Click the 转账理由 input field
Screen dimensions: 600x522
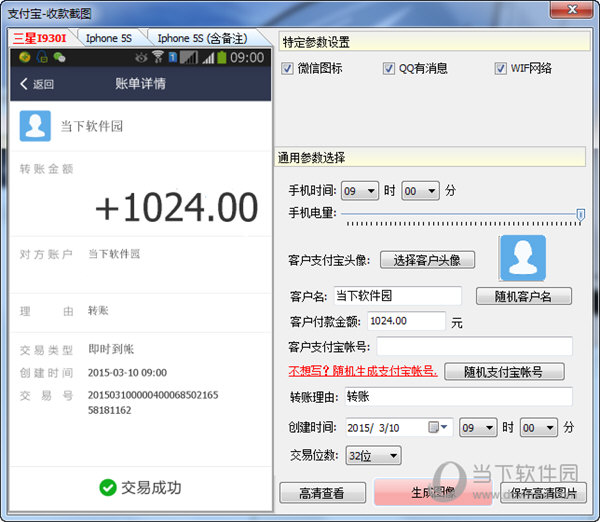coord(458,396)
